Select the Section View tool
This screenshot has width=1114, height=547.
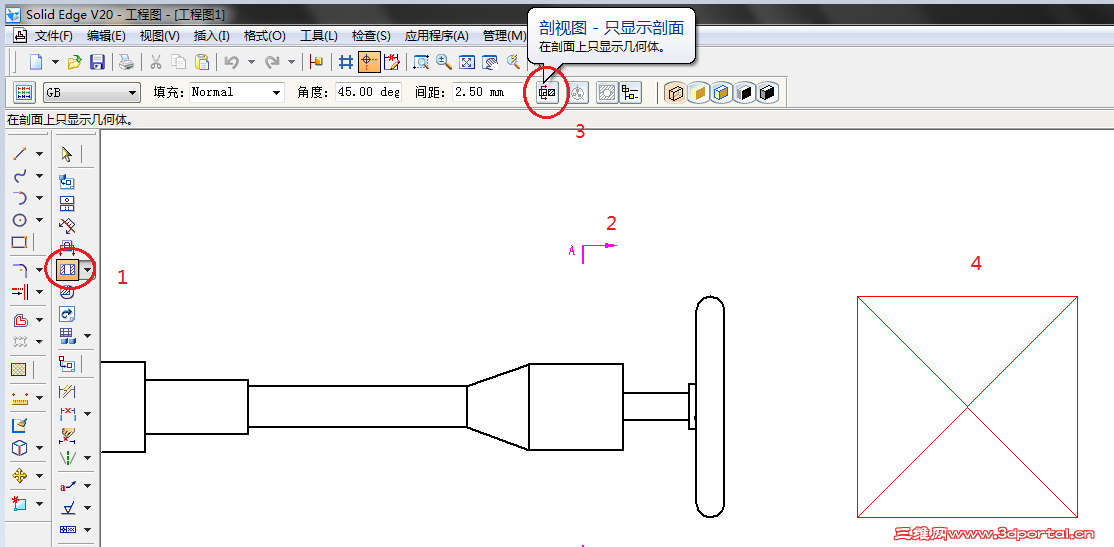(x=67, y=269)
